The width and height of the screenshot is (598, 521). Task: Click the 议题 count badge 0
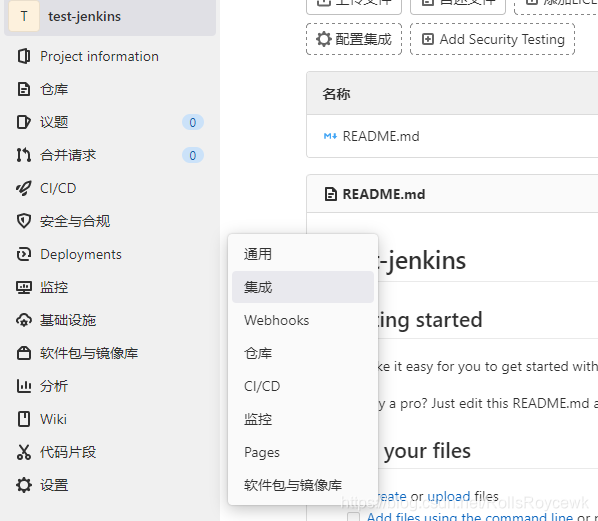[x=193, y=122]
